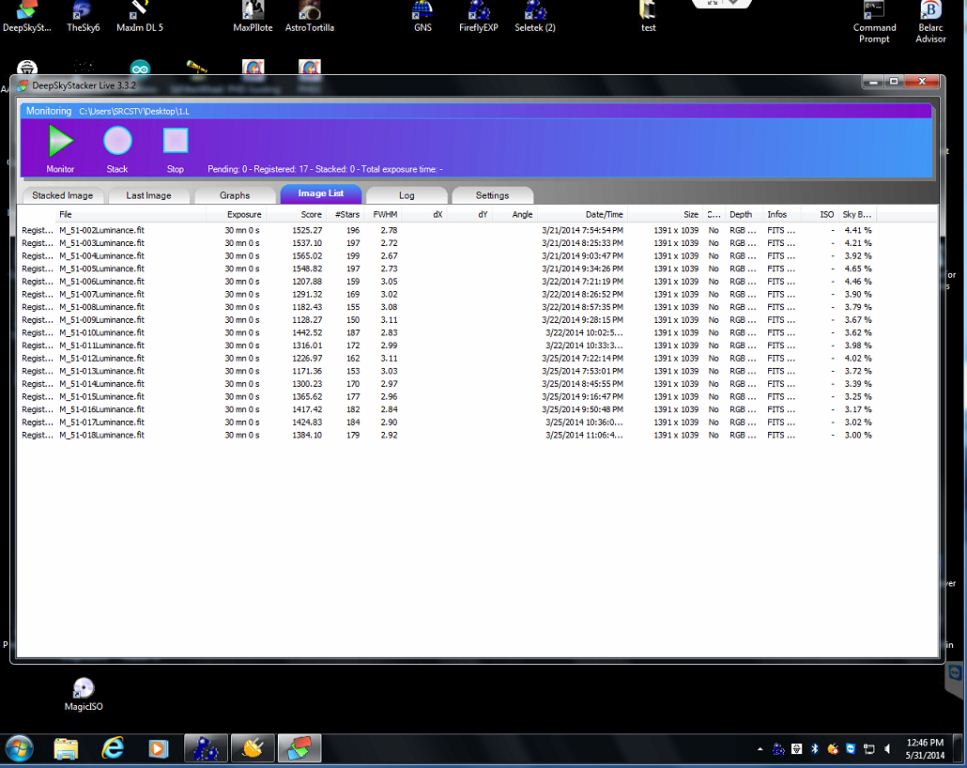Open TheSky6 desktop shortcut
This screenshot has height=768, width=967.
tap(83, 17)
